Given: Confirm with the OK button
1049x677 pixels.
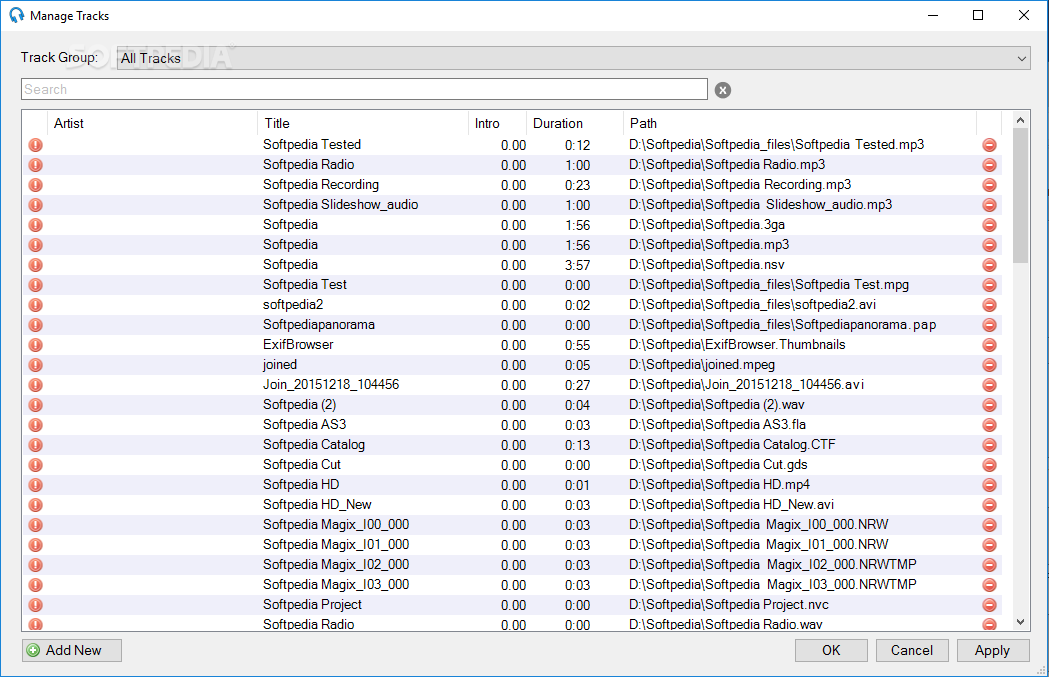Looking at the screenshot, I should tap(831, 650).
